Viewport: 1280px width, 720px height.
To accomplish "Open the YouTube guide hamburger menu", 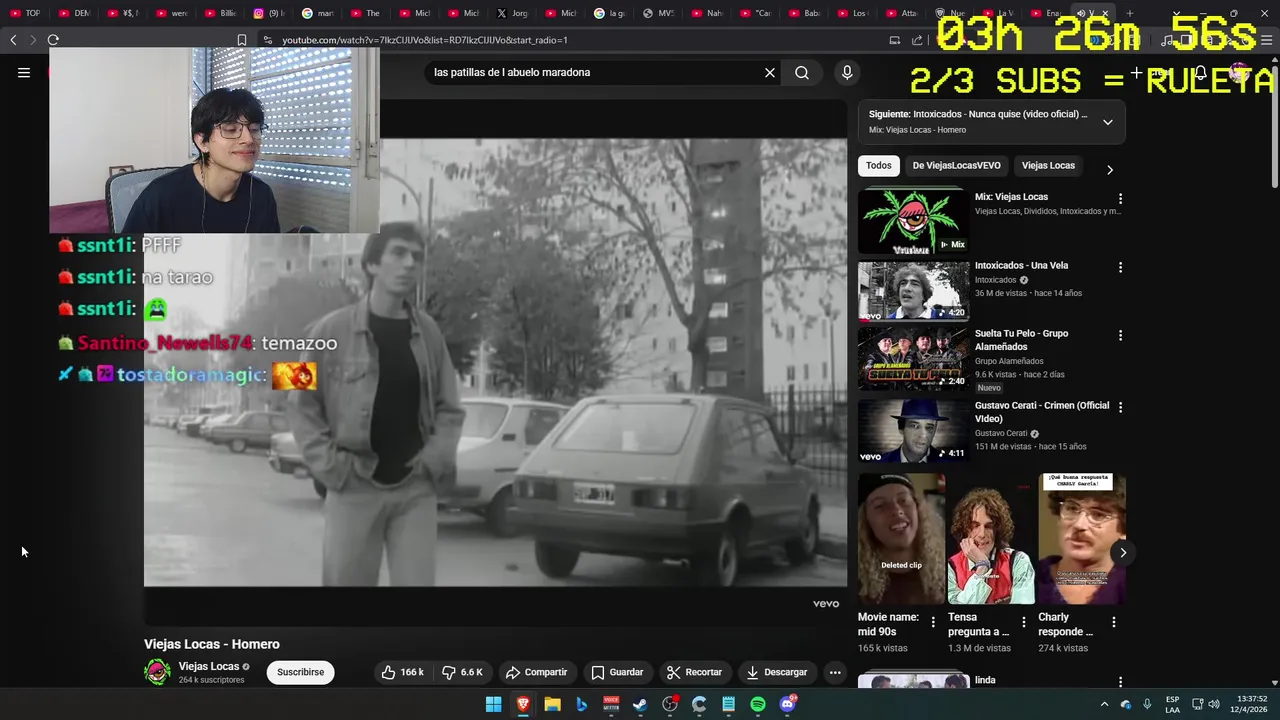I will tap(24, 72).
